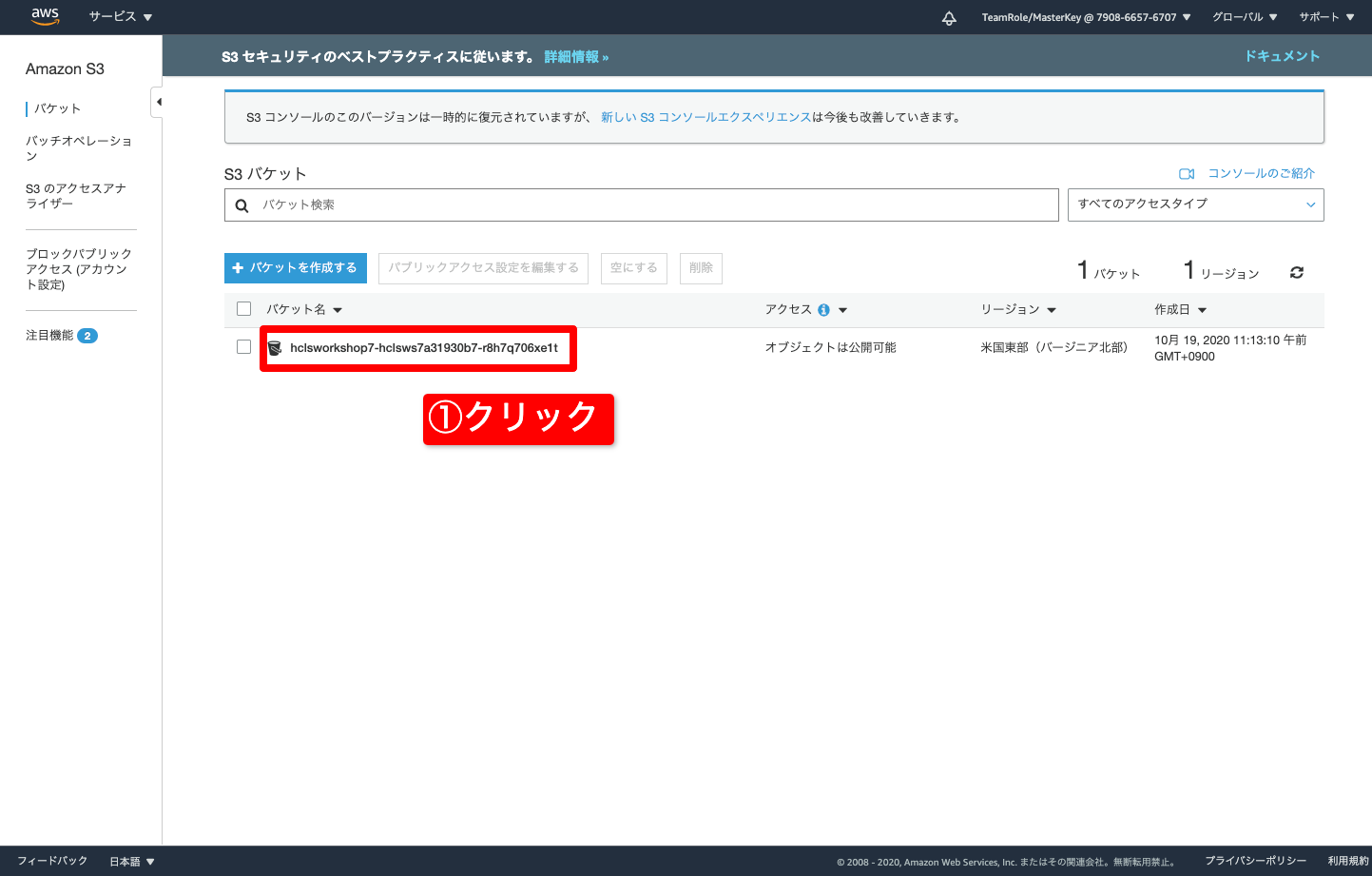Click the search magnifier icon
This screenshot has height=876, width=1372.
[x=242, y=205]
